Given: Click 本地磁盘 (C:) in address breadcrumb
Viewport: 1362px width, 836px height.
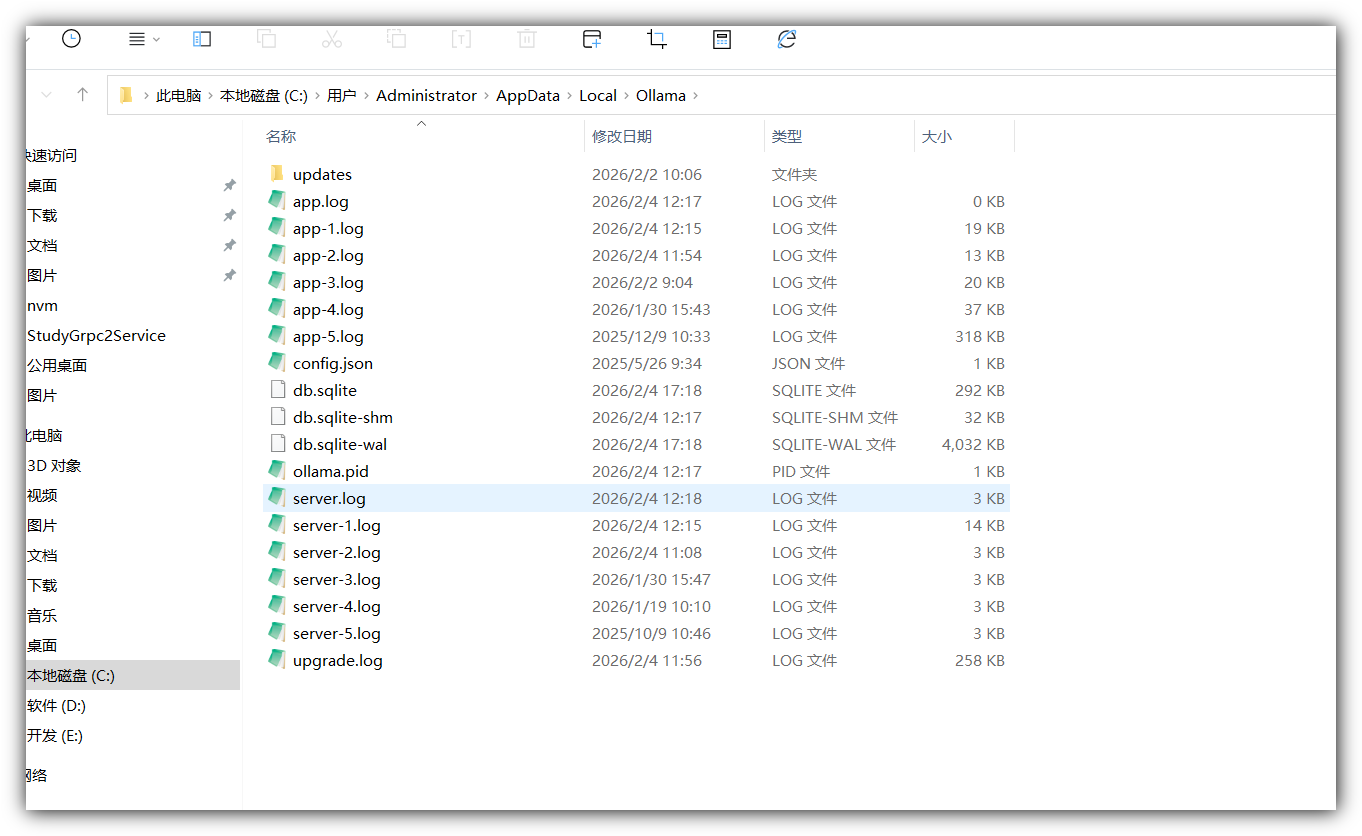Looking at the screenshot, I should click(264, 96).
